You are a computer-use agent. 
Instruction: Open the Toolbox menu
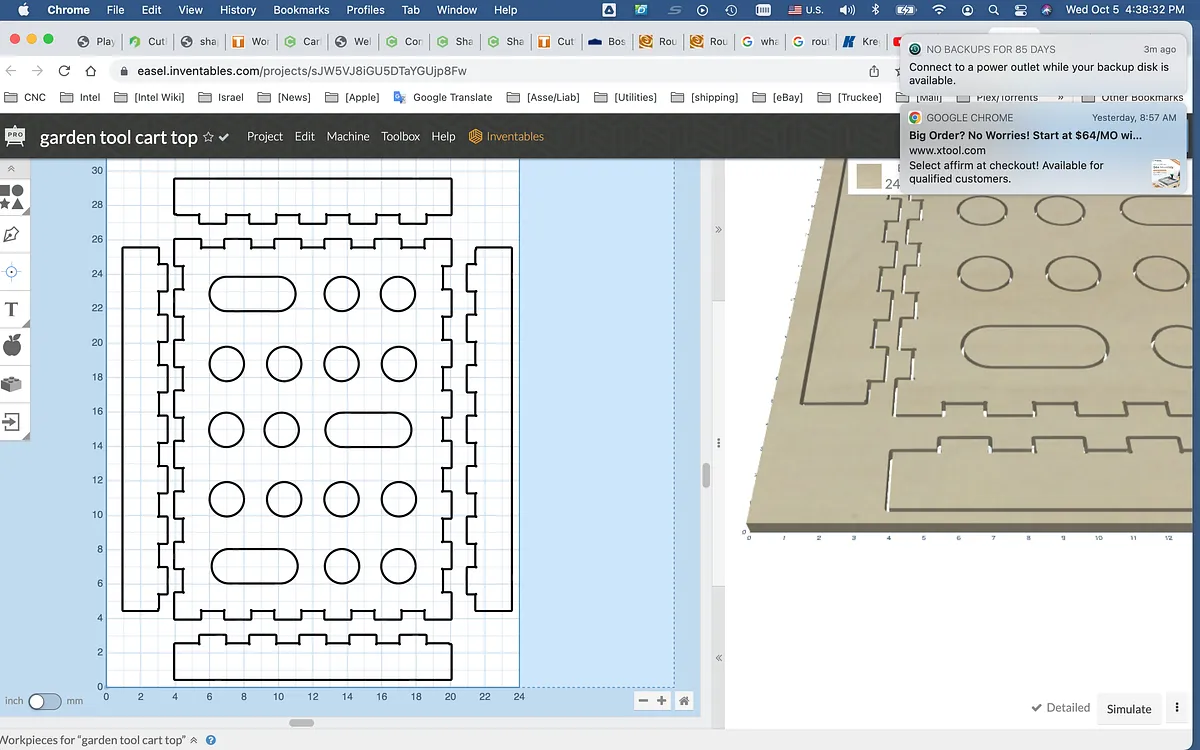click(x=400, y=137)
